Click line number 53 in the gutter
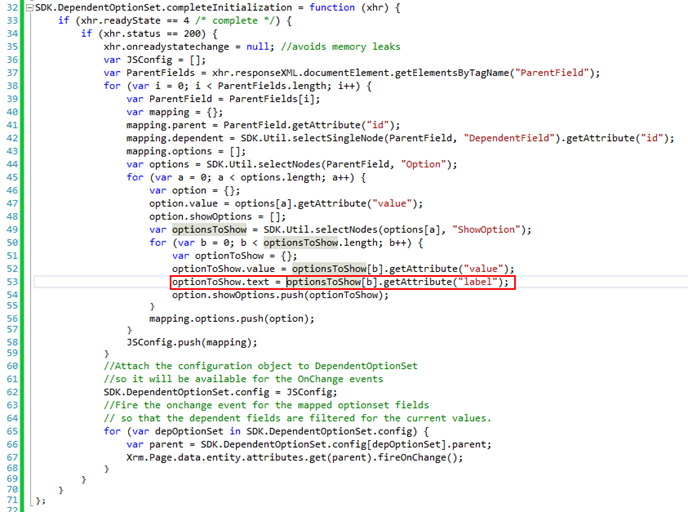Screen dimensions: 688x512 tap(12, 282)
